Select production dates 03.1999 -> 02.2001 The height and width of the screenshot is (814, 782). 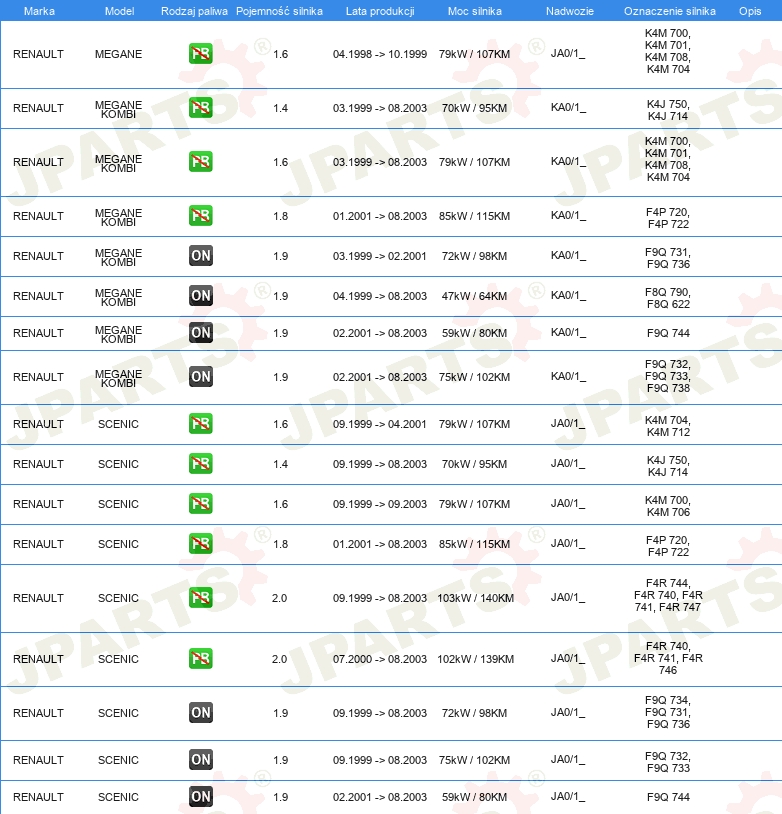(380, 256)
